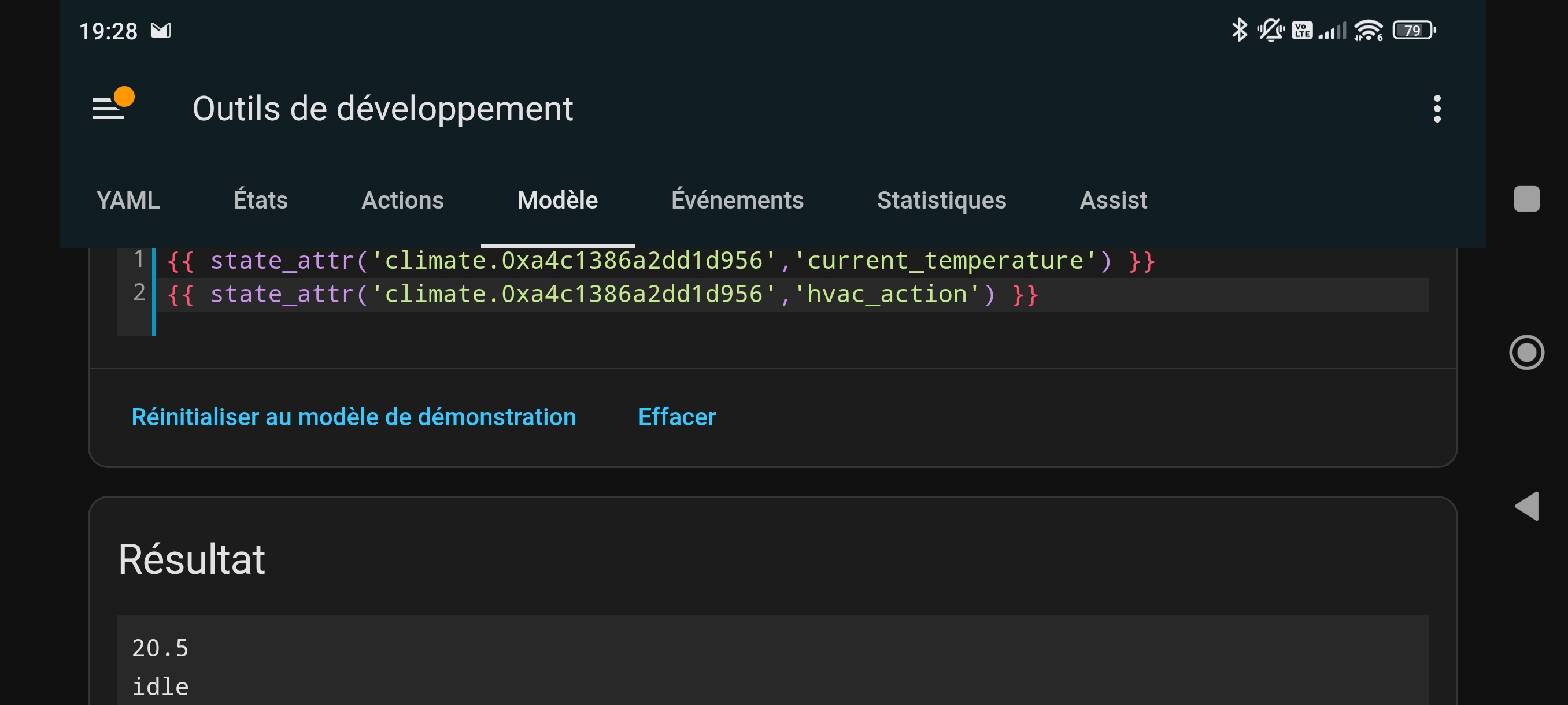Click Réinitialiser au modèle de démonstration
This screenshot has width=1568, height=705.
(353, 417)
